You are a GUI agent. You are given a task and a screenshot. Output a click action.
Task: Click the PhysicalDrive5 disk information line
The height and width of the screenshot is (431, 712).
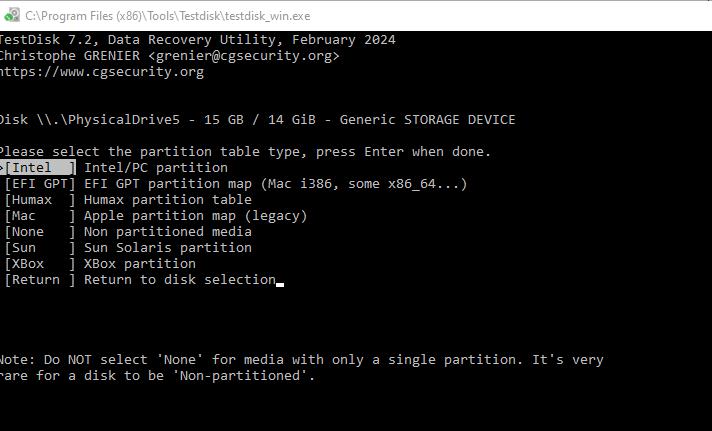[x=256, y=120]
